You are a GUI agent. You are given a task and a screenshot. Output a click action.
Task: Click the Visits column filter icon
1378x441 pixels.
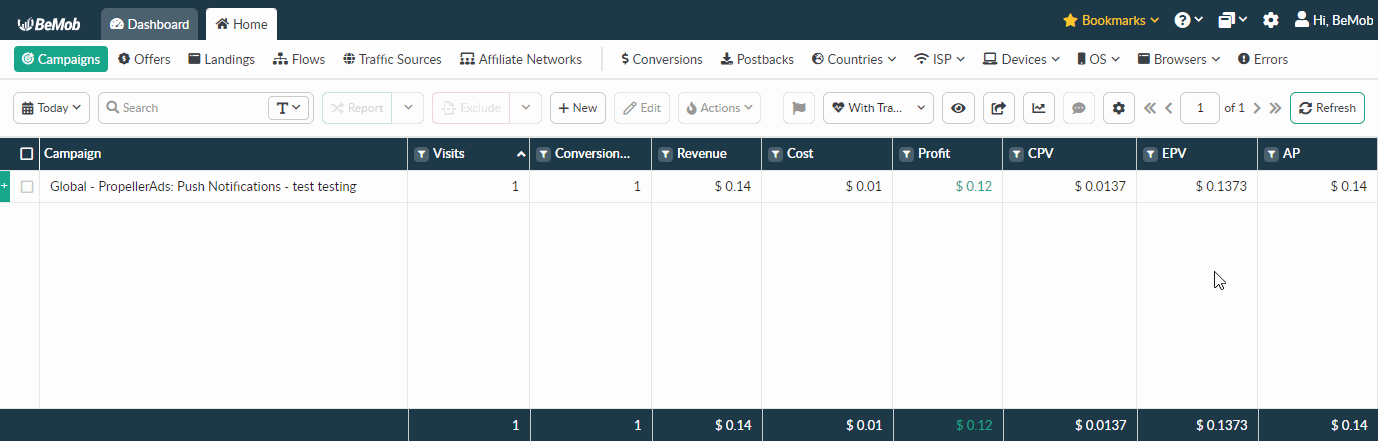point(421,154)
